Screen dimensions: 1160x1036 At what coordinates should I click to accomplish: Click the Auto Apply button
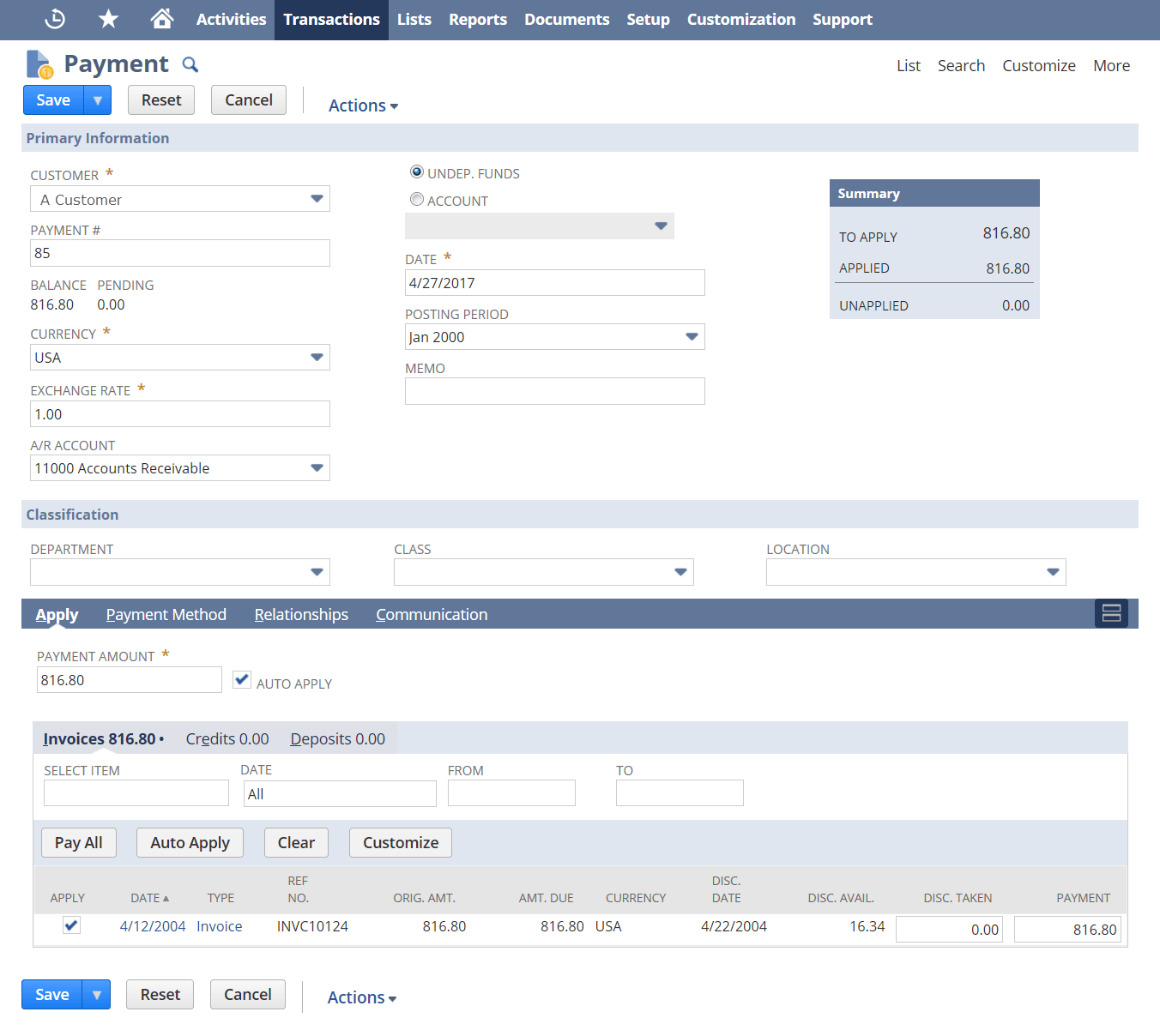point(190,842)
